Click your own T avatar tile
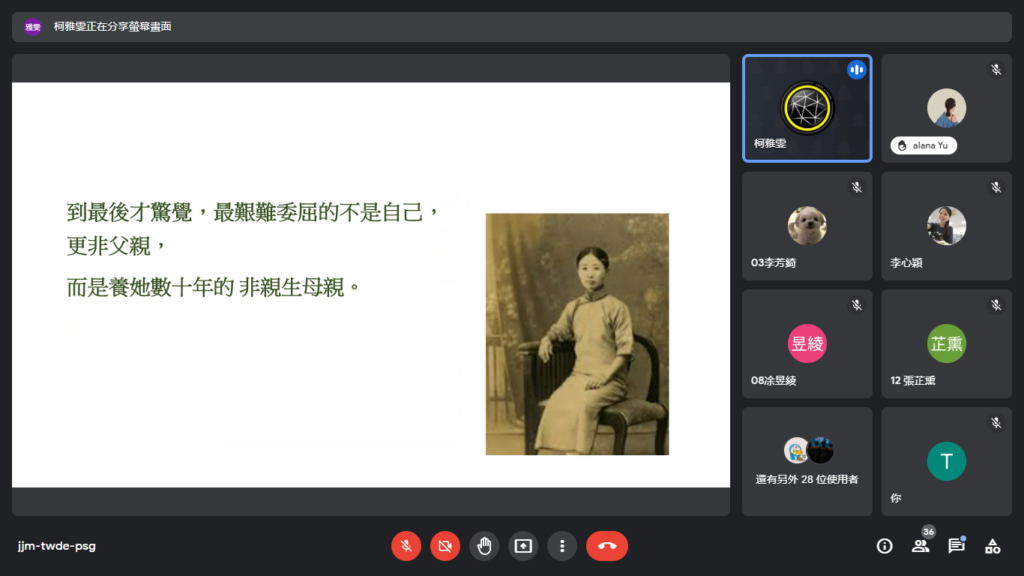1024x576 pixels. [x=946, y=462]
